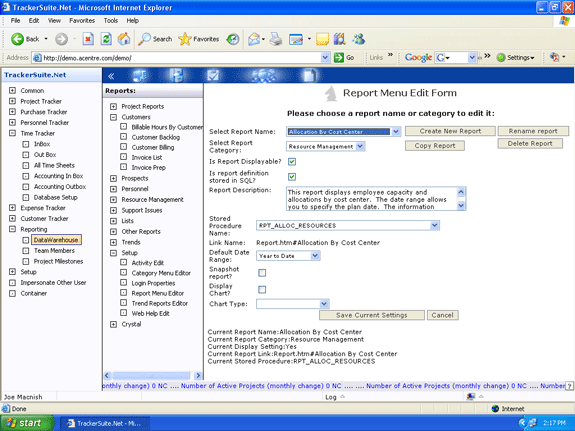Viewport: 575px width, 431px height.
Task: Enable the Snapshot report checkbox
Action: 262,273
